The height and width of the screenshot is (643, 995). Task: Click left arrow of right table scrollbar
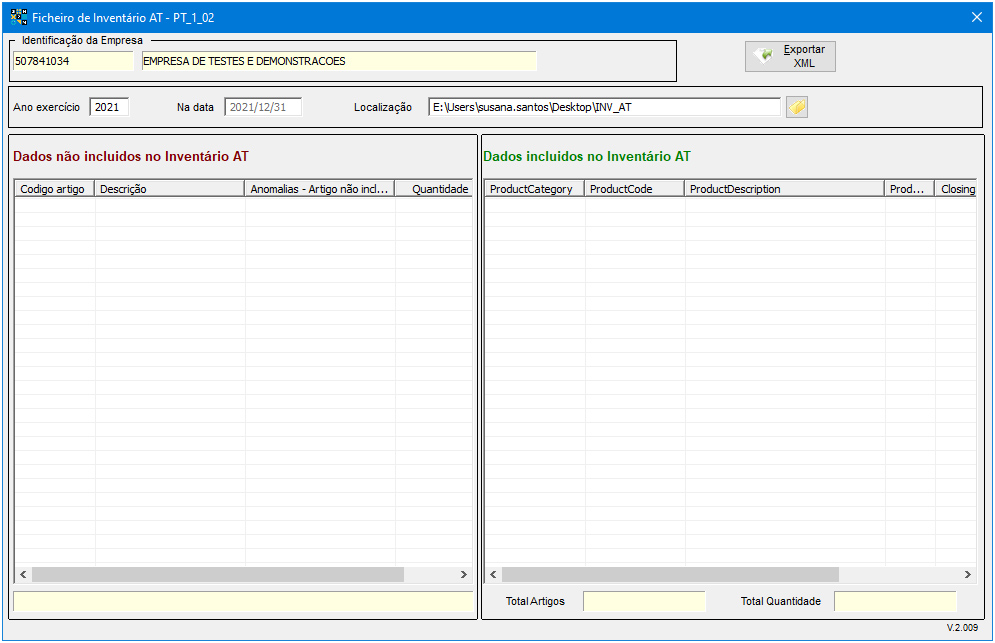click(x=492, y=575)
